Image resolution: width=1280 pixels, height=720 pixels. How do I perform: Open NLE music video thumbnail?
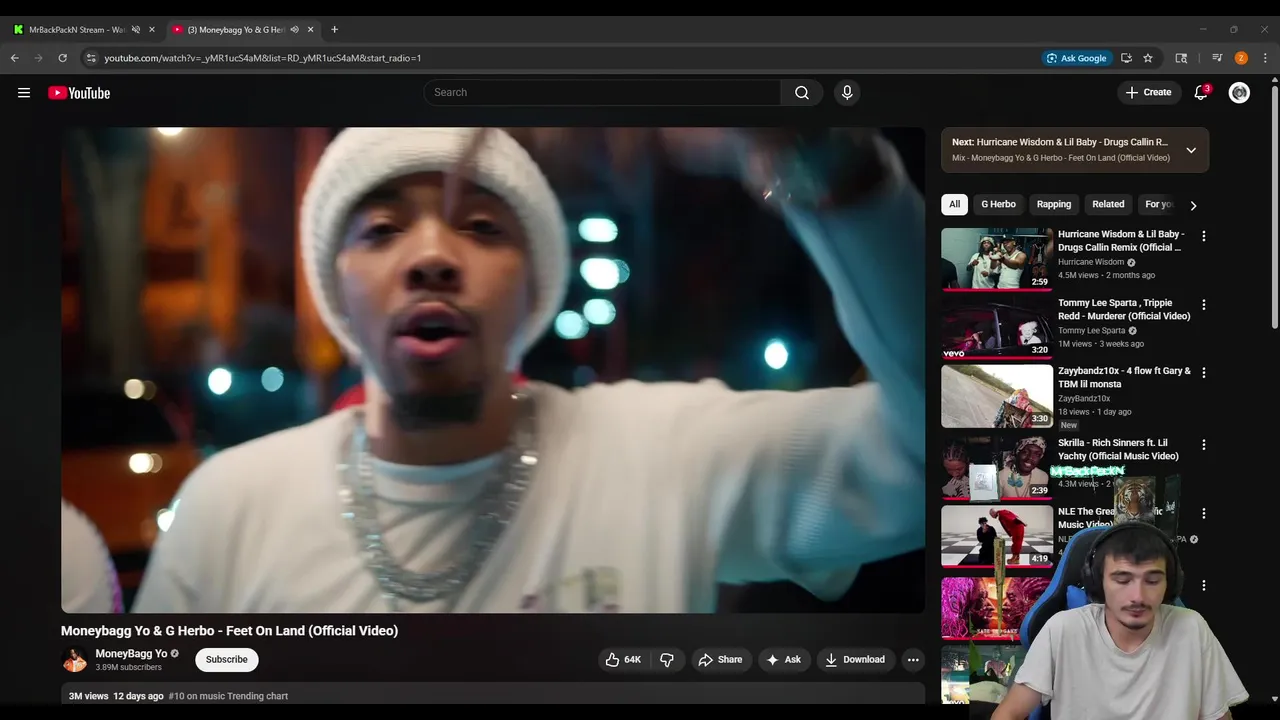(x=997, y=536)
